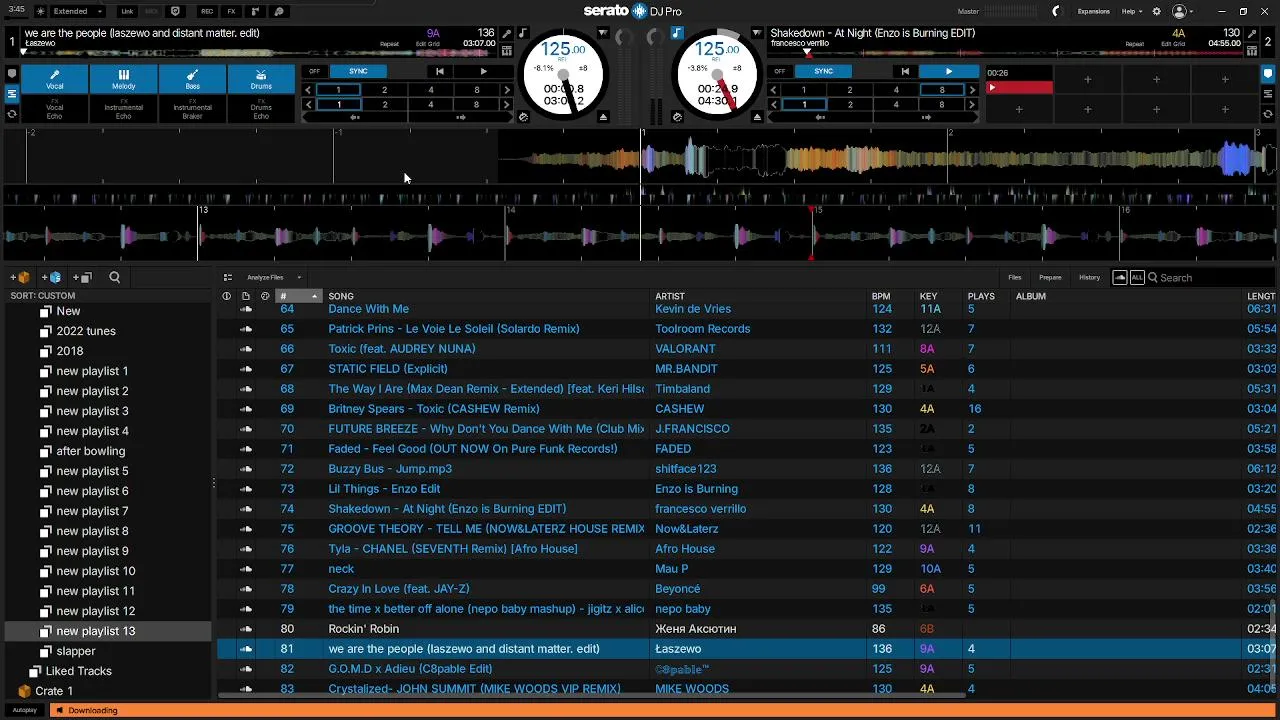Toggle key lock note icon on deck 2
Viewport: 1280px width, 720px height.
point(677,33)
